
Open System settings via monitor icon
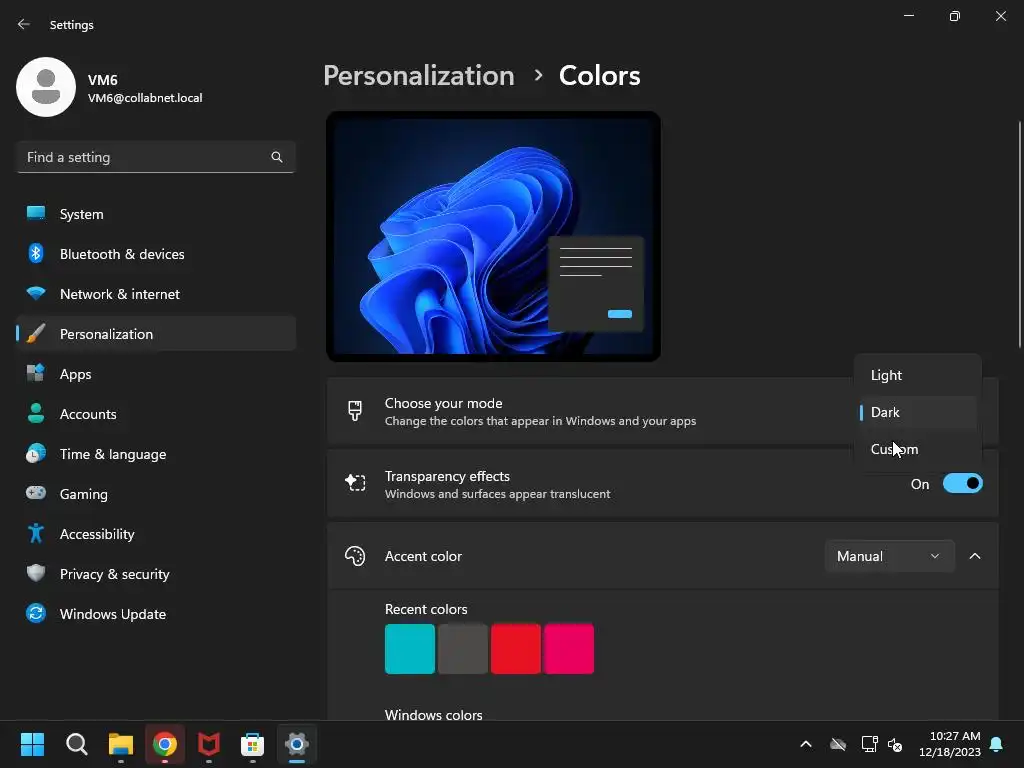[x=36, y=214]
